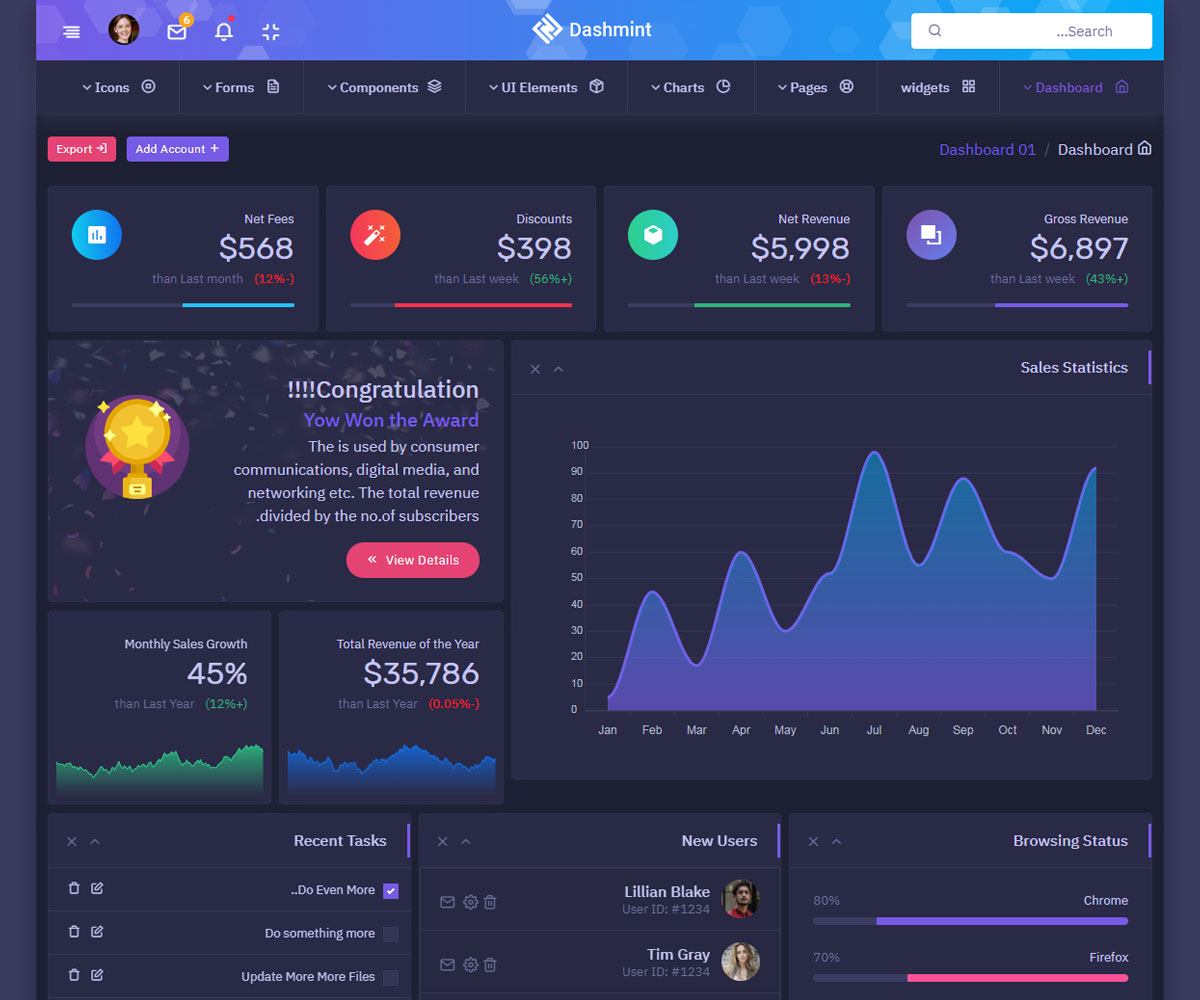Collapse the Sales Statistics panel
Screen dimensions: 1200x1000
559,369
